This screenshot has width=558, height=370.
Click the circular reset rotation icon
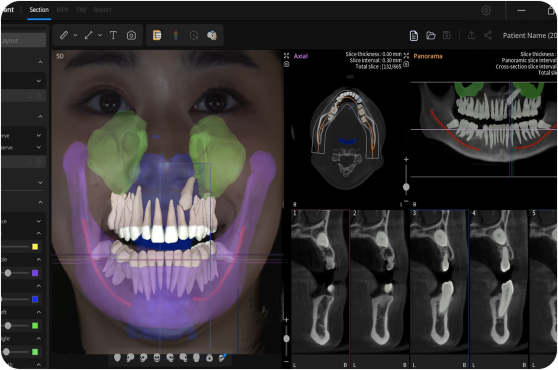[x=194, y=35]
